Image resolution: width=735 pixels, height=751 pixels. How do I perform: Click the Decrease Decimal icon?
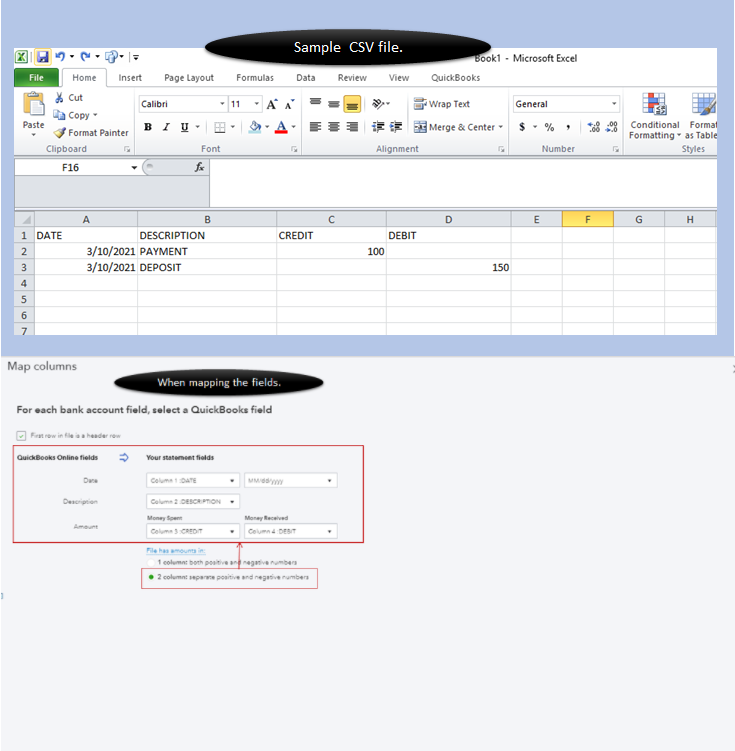pyautogui.click(x=611, y=127)
